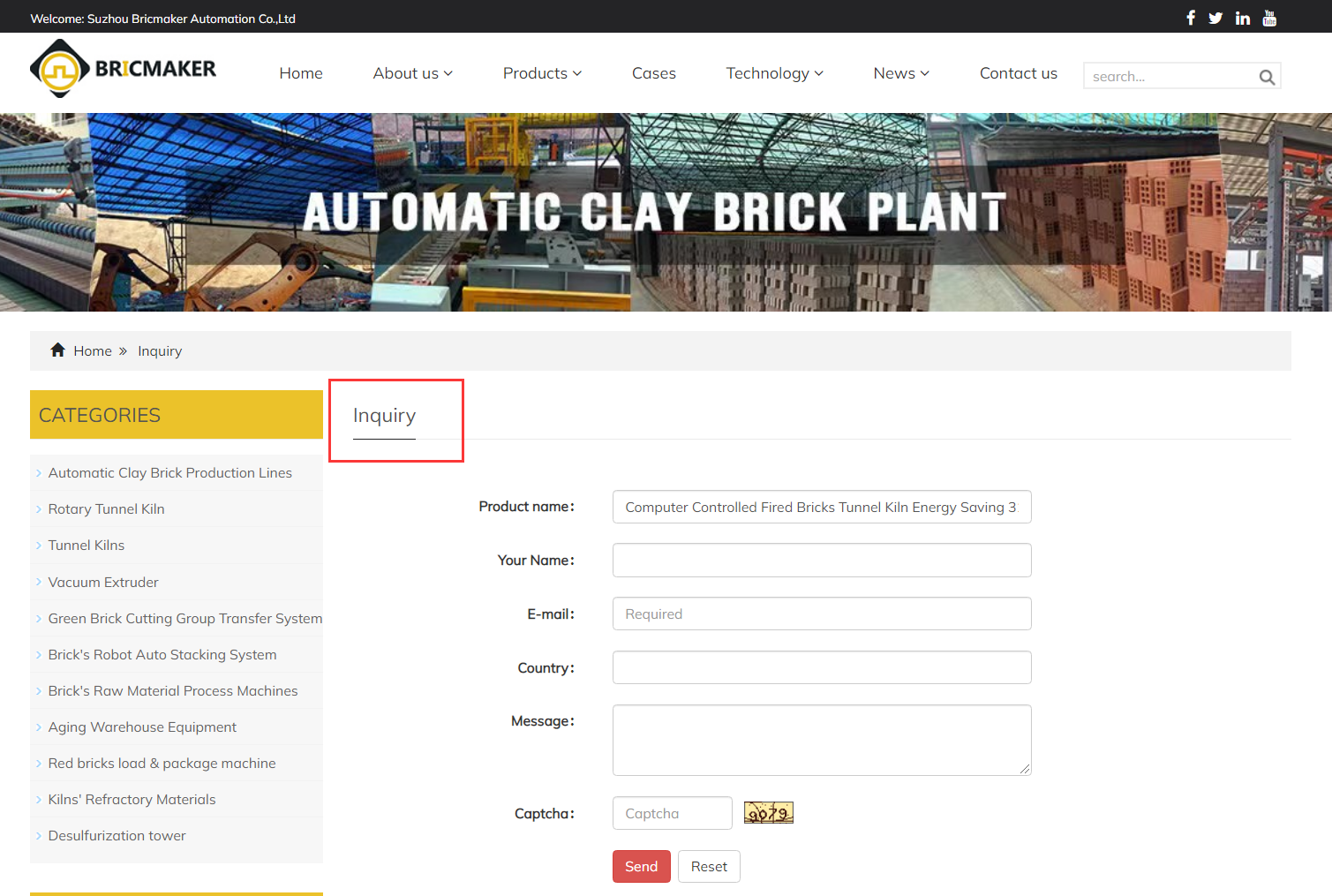Open the YouTube social icon
Screen dimensions: 1332x896
[1269, 18]
